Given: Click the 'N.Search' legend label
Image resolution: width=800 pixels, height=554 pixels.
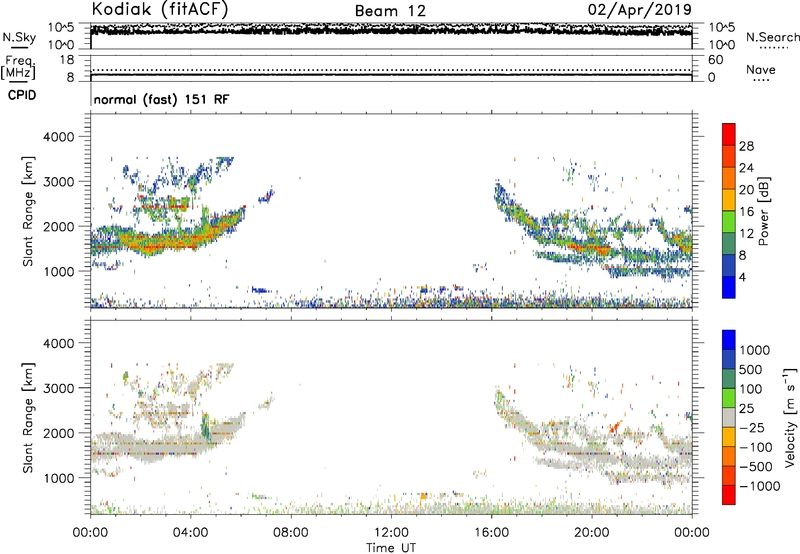Looking at the screenshot, I should coord(772,37).
